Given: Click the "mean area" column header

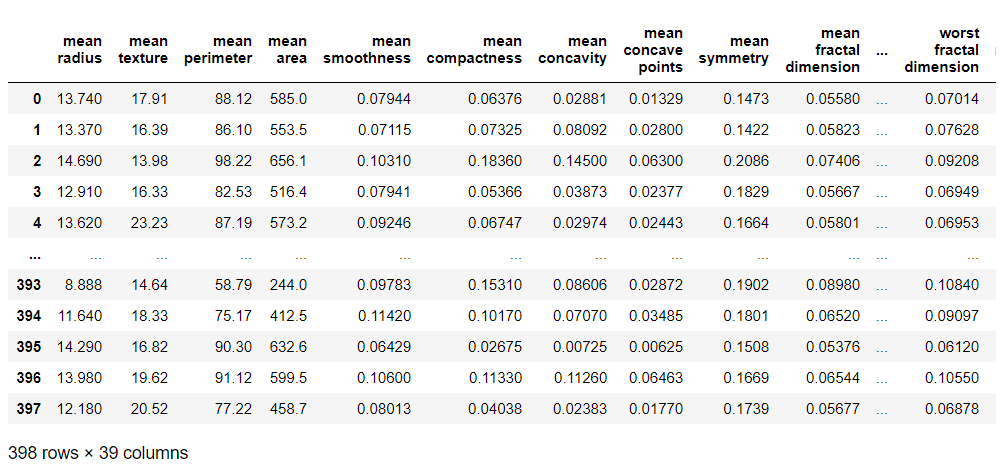Looking at the screenshot, I should click(x=288, y=50).
